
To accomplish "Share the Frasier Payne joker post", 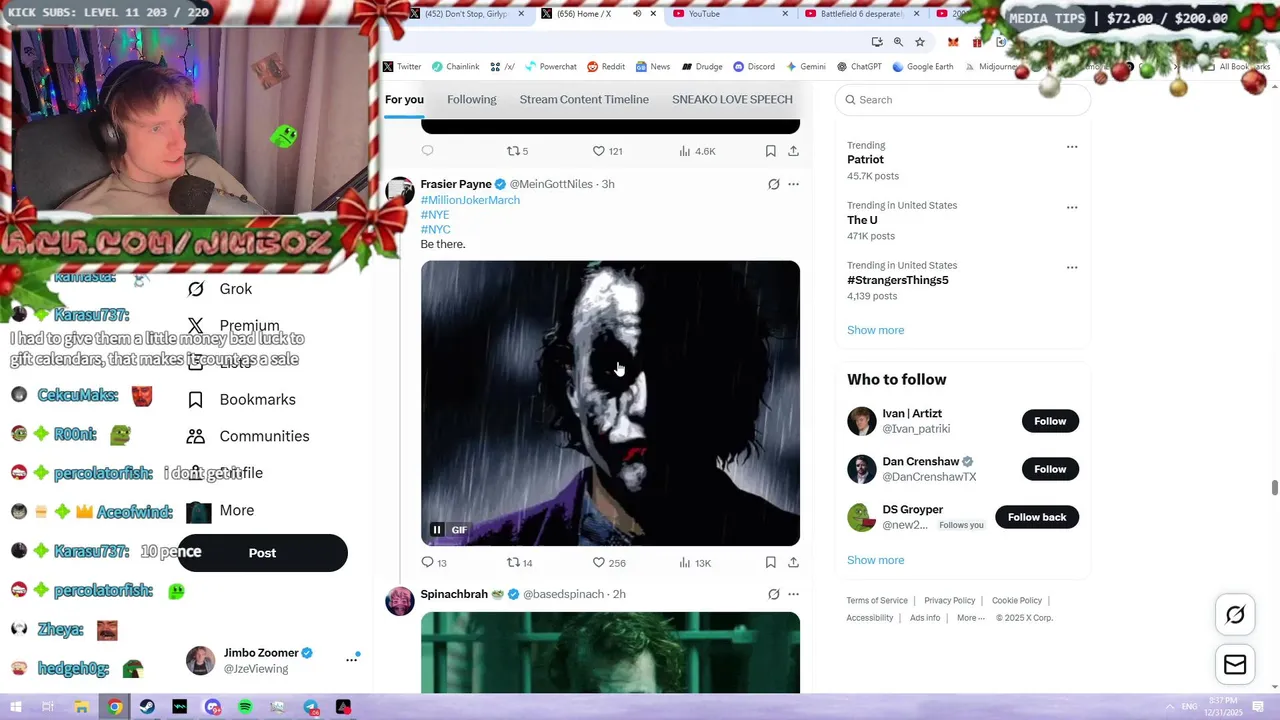I will pos(793,562).
